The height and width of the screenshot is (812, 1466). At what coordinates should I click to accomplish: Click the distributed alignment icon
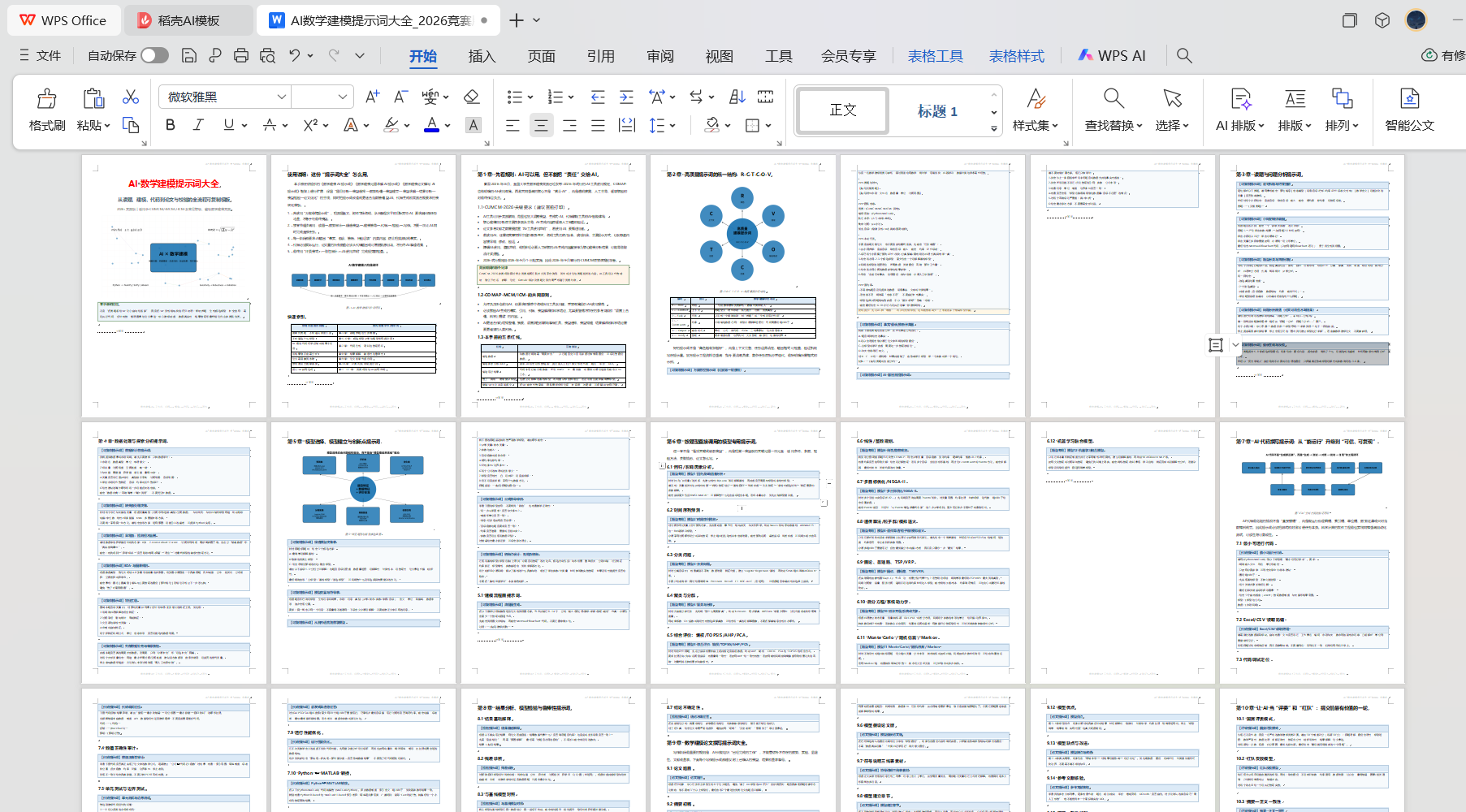pos(627,125)
